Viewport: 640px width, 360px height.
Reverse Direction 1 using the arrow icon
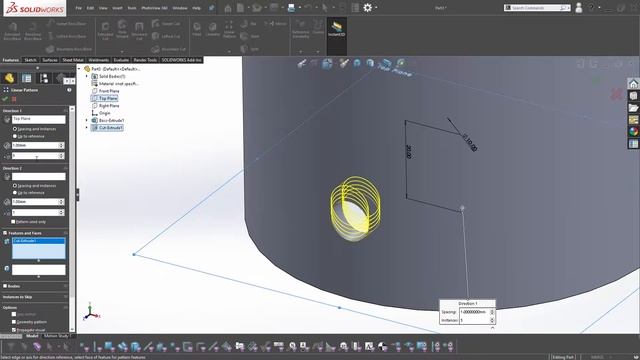point(7,119)
